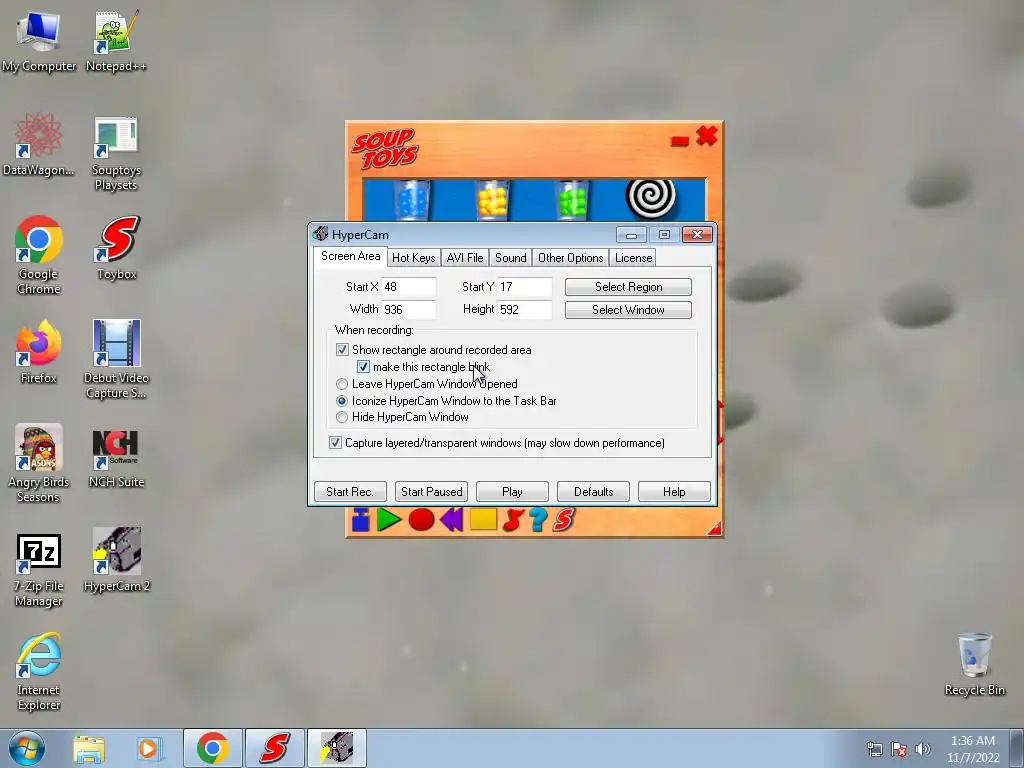Screen dimensions: 1024x768
Task: Switch to Hot Keys tab
Action: point(413,258)
